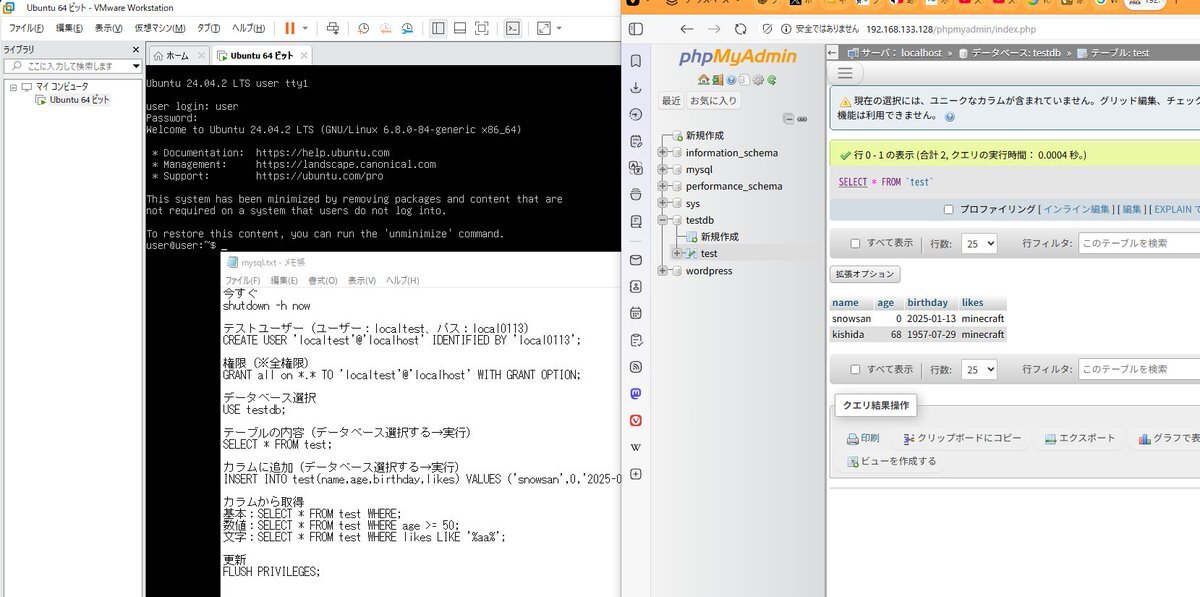Image resolution: width=1200 pixels, height=597 pixels.
Task: Open the Wikipedia panel in browser sidebar
Action: pos(636,446)
